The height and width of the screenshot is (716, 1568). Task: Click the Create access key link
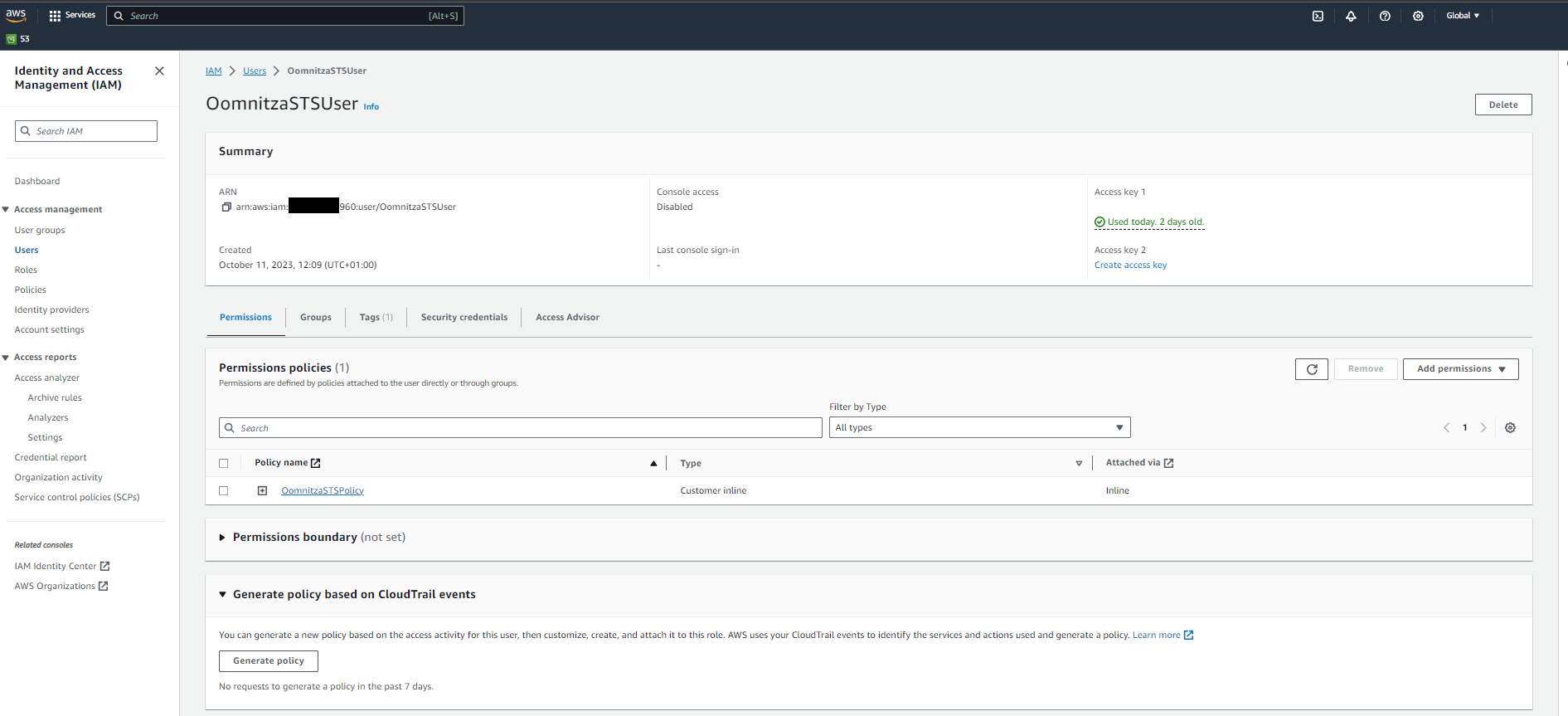(1130, 265)
